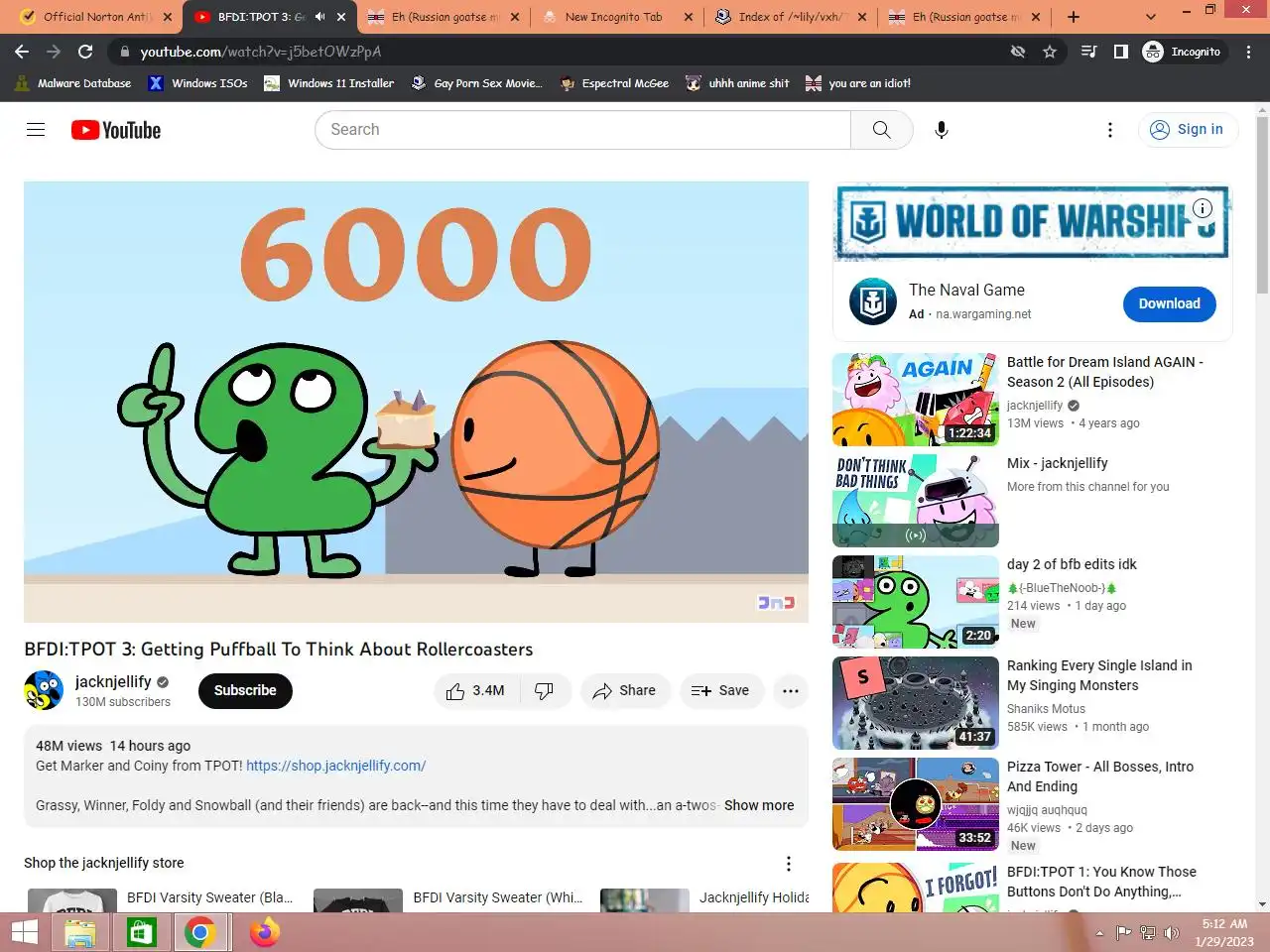Open Incognito profile indicator
This screenshot has height=952, width=1270.
click(1185, 52)
